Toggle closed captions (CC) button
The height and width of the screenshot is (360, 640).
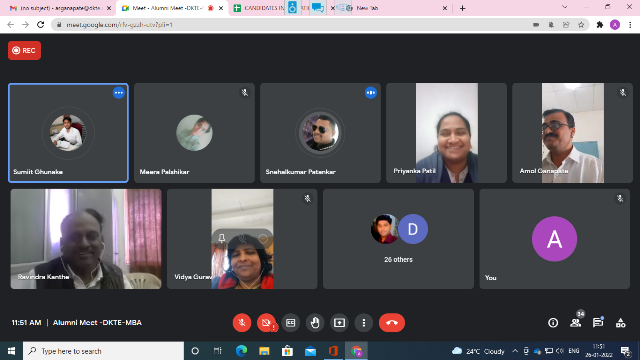[x=290, y=323]
